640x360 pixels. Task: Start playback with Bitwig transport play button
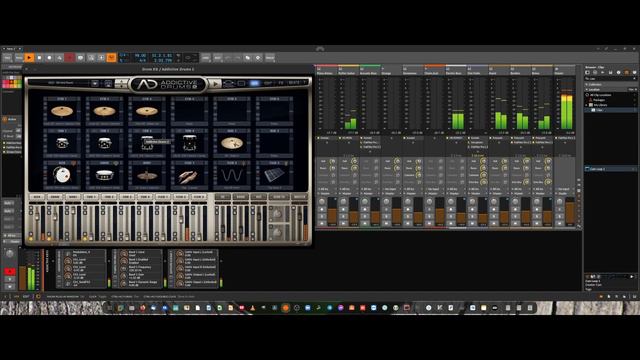click(x=29, y=58)
